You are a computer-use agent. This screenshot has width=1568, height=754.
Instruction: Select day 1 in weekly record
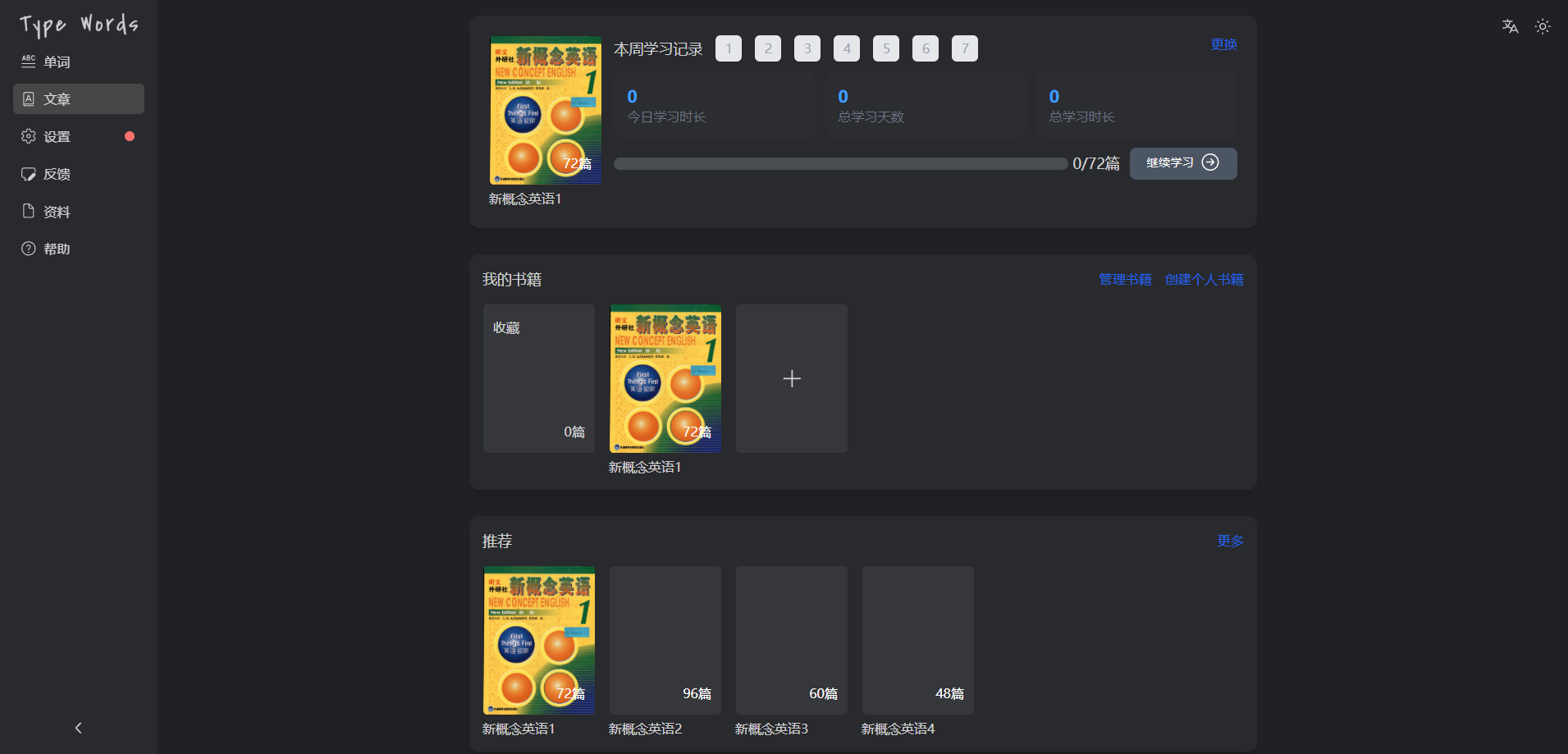(729, 48)
